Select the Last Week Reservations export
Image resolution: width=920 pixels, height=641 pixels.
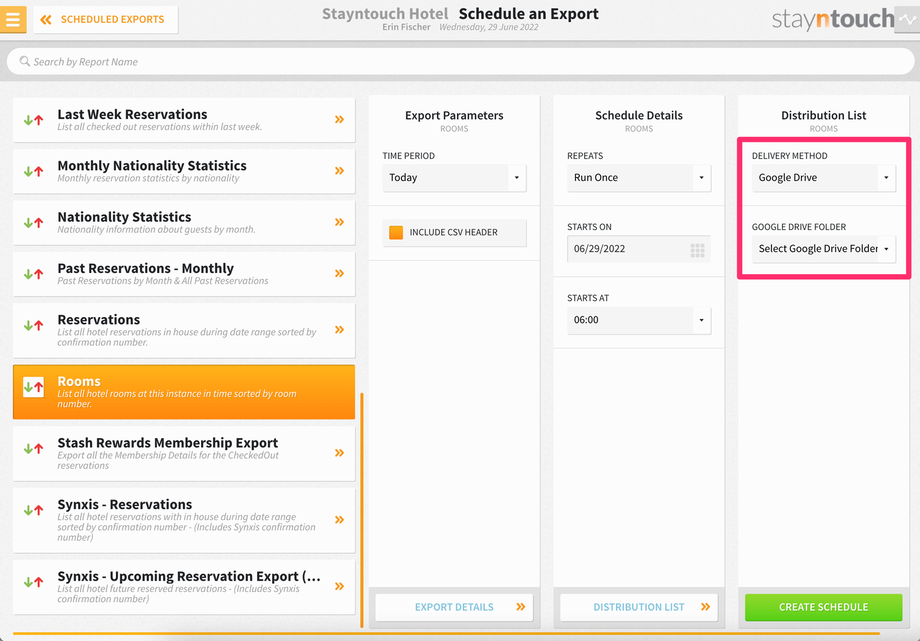pos(184,120)
